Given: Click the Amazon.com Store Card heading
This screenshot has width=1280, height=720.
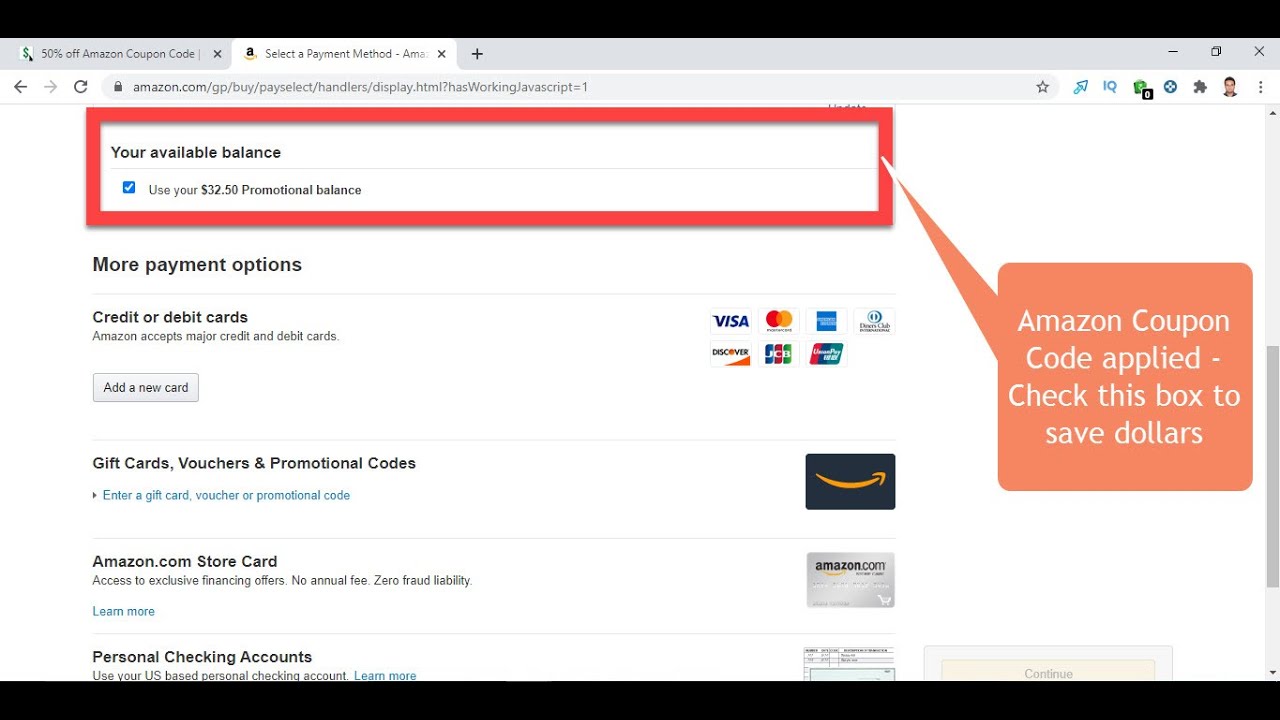Looking at the screenshot, I should point(185,561).
